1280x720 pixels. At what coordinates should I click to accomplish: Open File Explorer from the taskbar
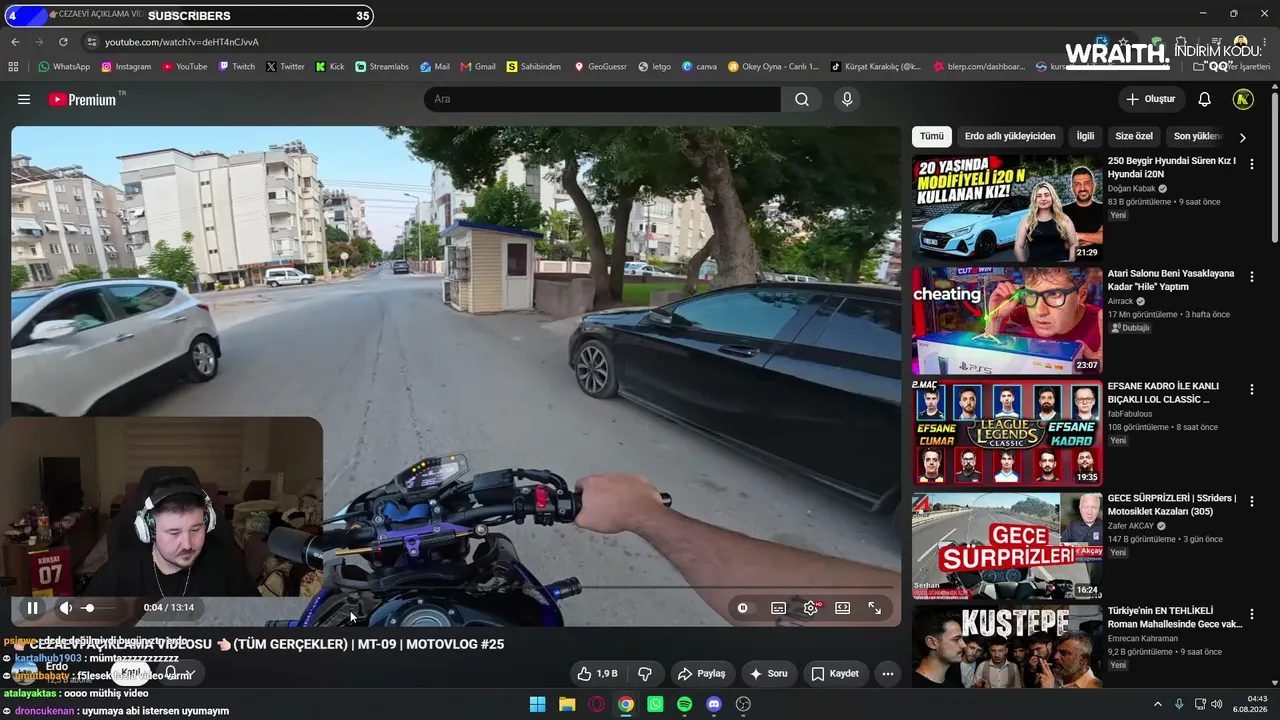pyautogui.click(x=567, y=704)
